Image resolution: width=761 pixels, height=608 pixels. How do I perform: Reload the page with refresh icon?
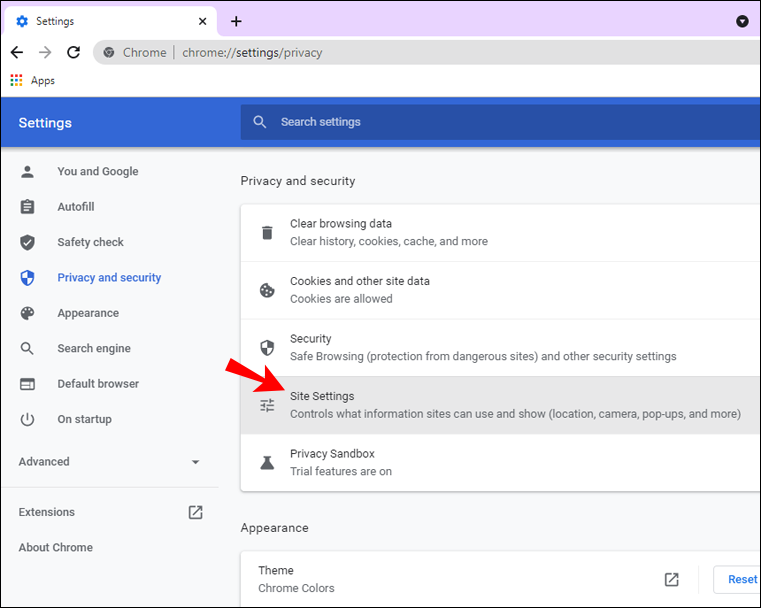click(73, 52)
